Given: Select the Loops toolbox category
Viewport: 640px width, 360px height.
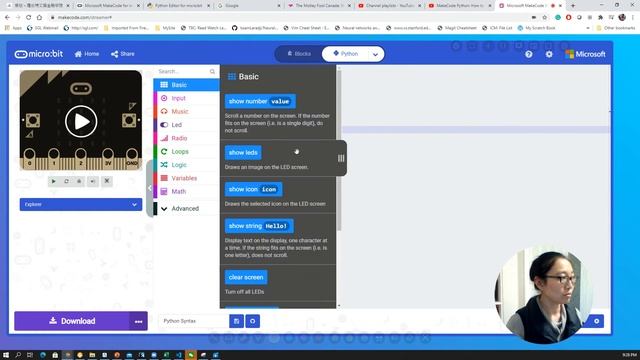Looking at the screenshot, I should point(187,151).
